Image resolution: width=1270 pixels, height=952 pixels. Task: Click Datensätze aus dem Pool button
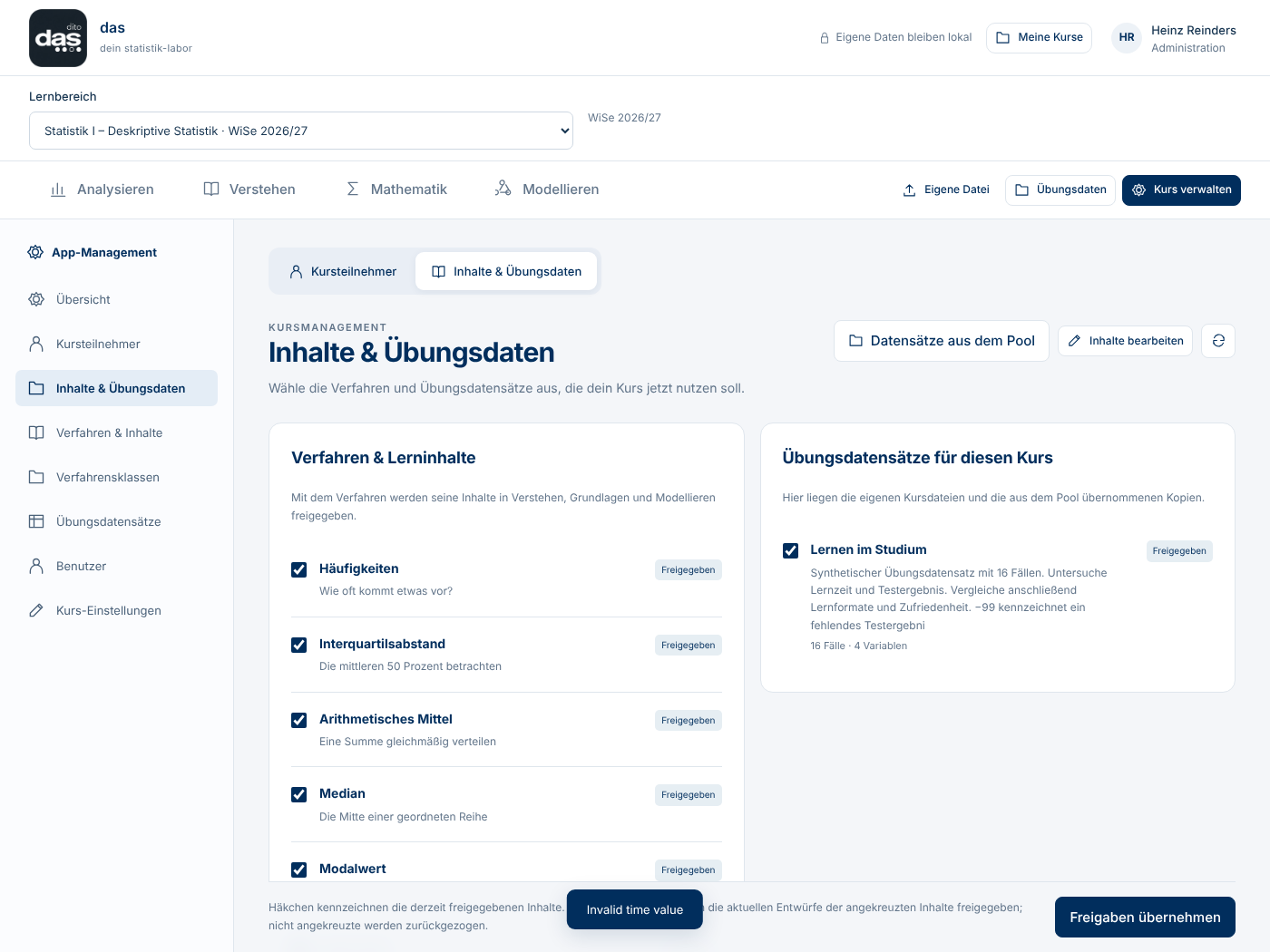942,341
